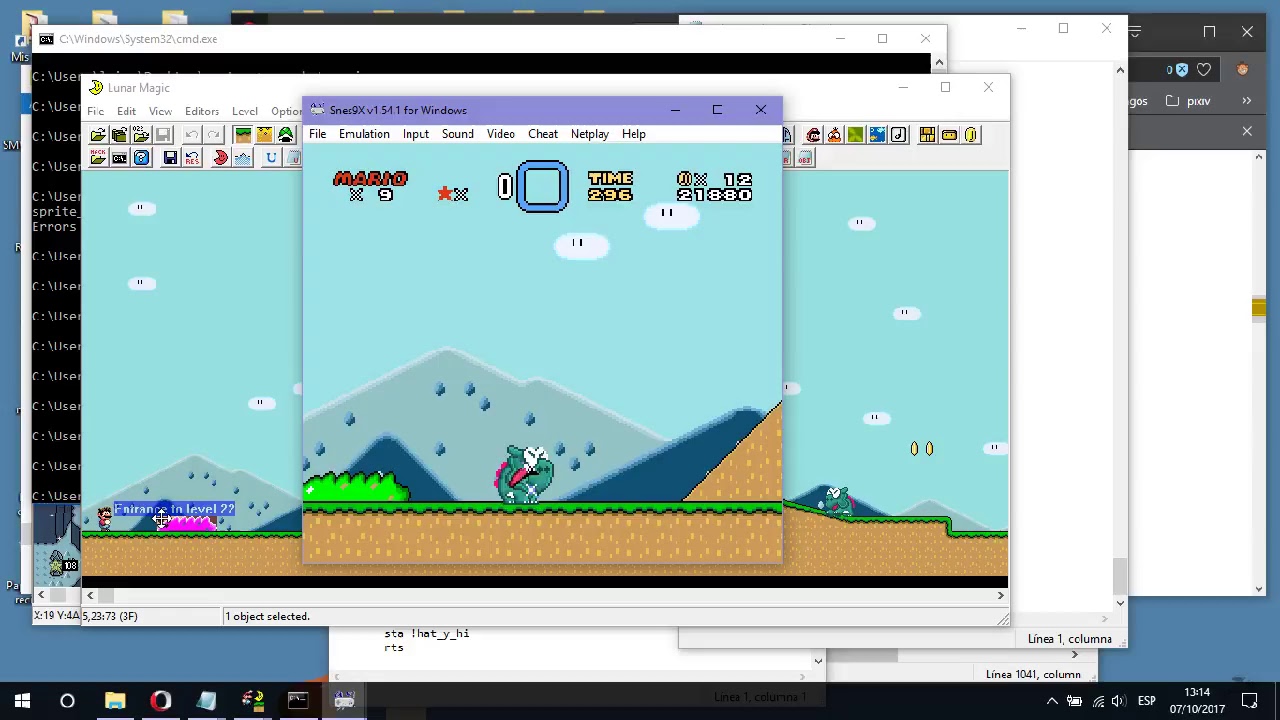Viewport: 1280px width, 720px height.
Task: Select the Layer 2 yellow ground editing icon
Action: click(264, 135)
